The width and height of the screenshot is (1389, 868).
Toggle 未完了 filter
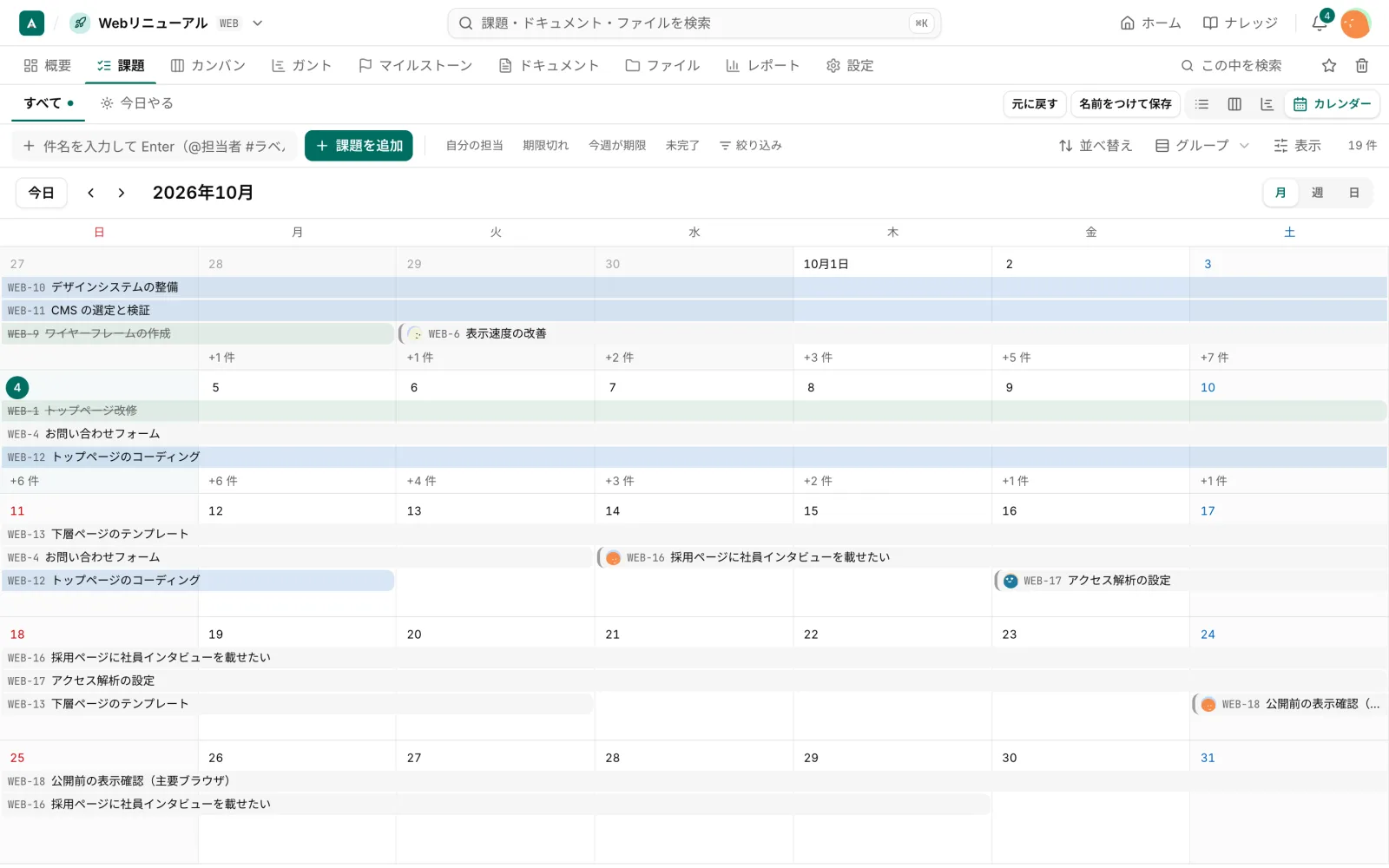pos(682,146)
